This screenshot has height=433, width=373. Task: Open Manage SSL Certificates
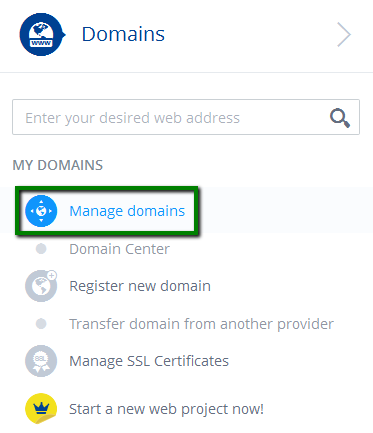pyautogui.click(x=149, y=361)
